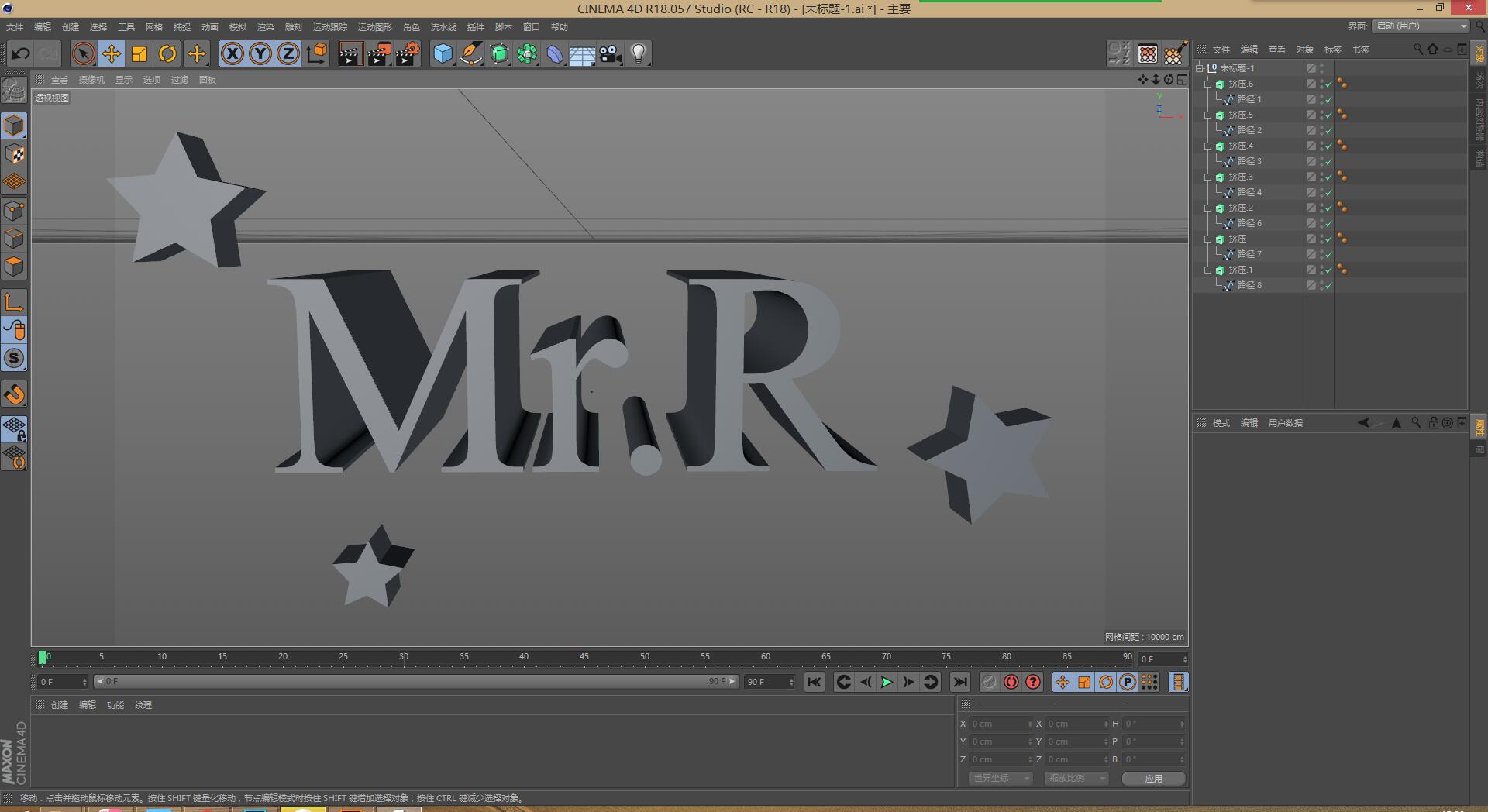Click the Locked Workplane icon

coord(14,428)
